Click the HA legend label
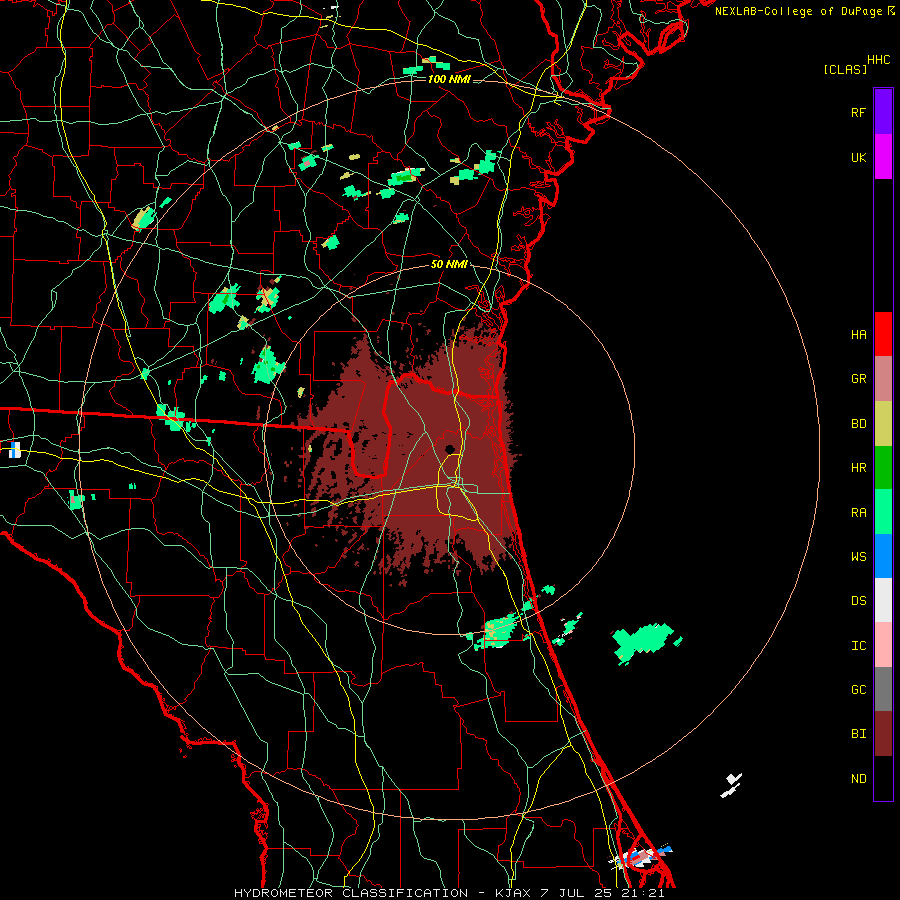 858,335
